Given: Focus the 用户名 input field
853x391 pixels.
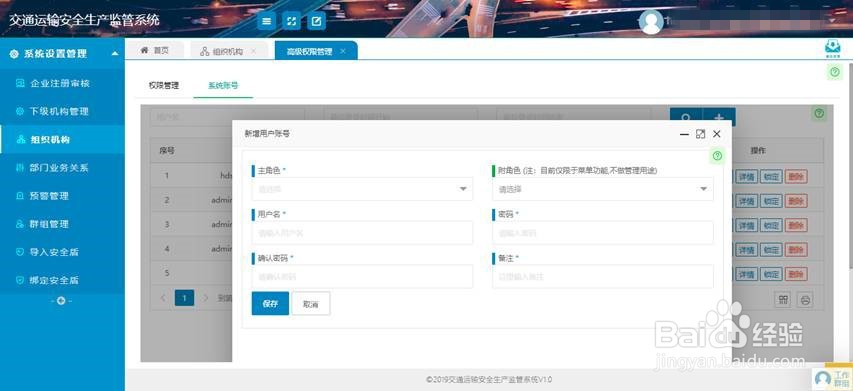Looking at the screenshot, I should pyautogui.click(x=362, y=233).
